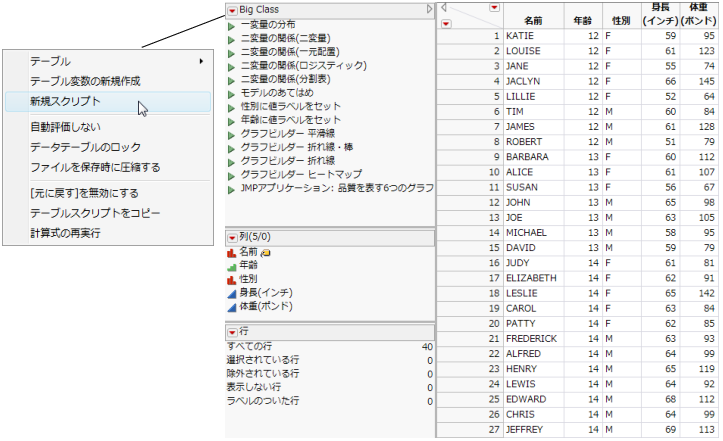The width and height of the screenshot is (723, 441).
Task: Click green run arrow for モデルのあてはめ
Action: [232, 92]
